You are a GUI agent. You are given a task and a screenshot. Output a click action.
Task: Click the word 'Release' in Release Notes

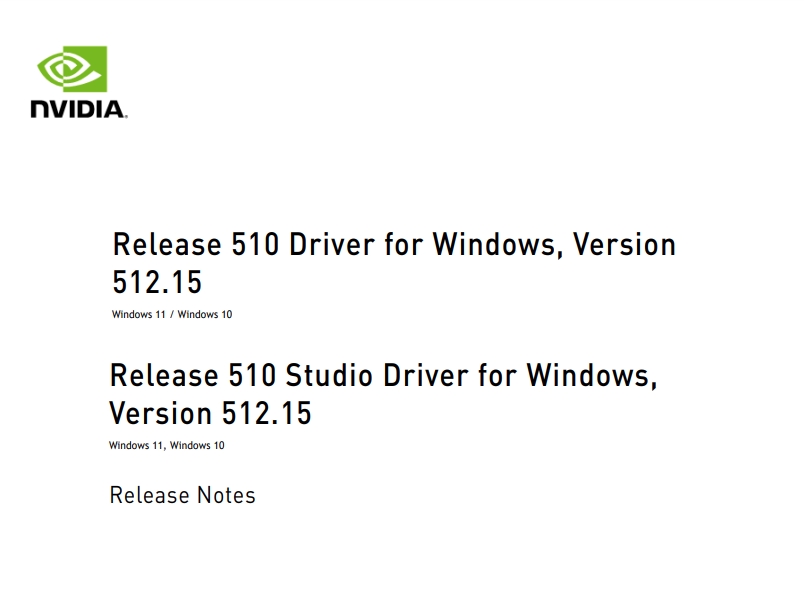pyautogui.click(x=150, y=495)
